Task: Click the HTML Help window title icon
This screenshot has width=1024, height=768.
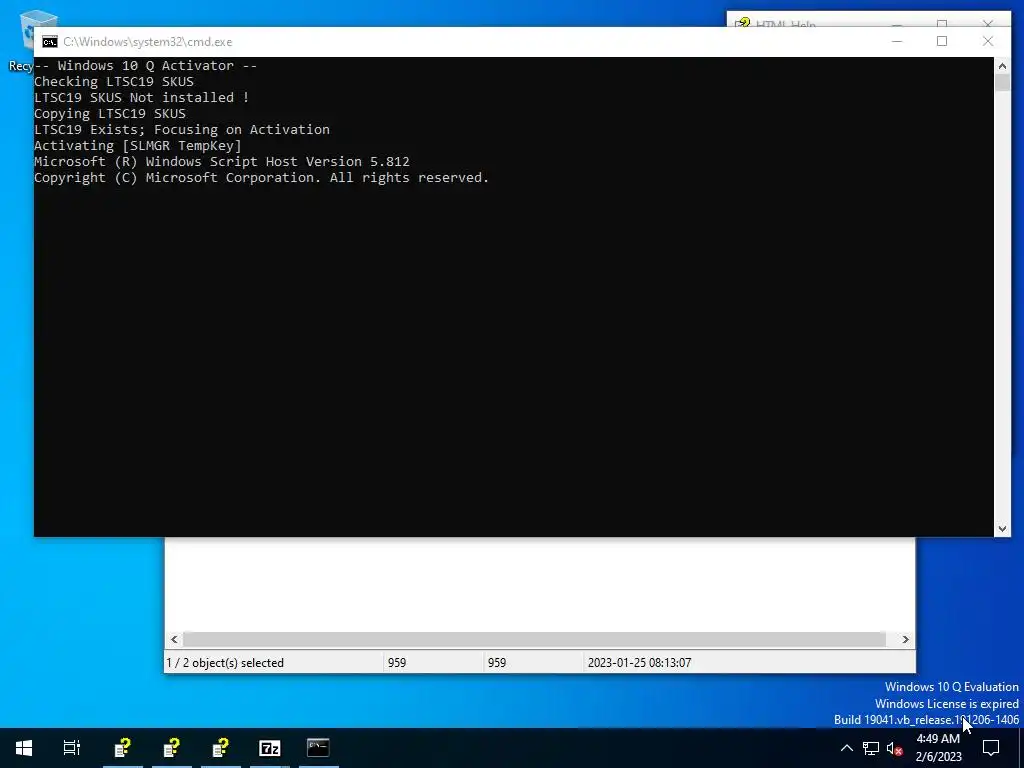Action: [x=743, y=24]
